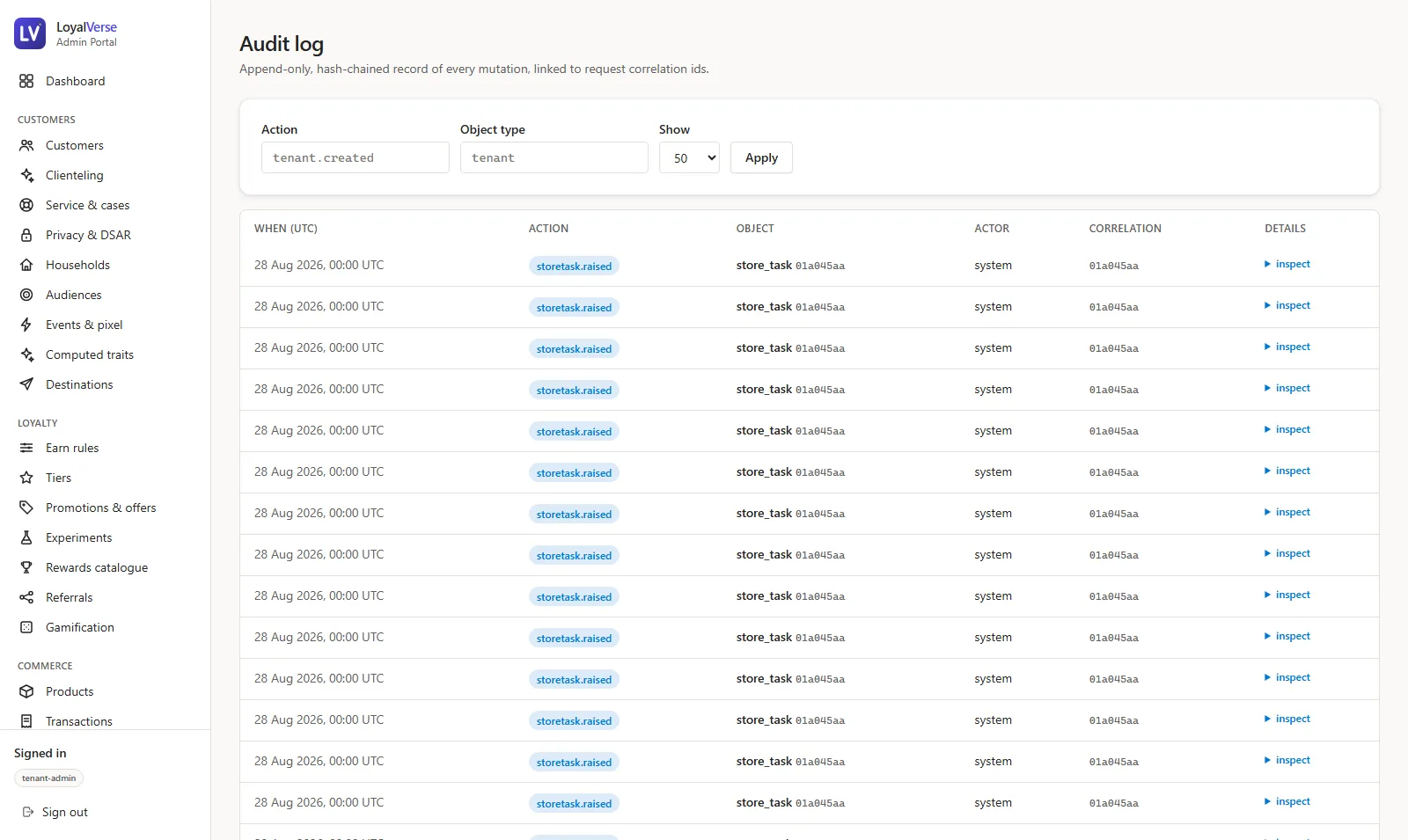The height and width of the screenshot is (840, 1408).
Task: Click the tenant-admin role badge
Action: [x=48, y=778]
